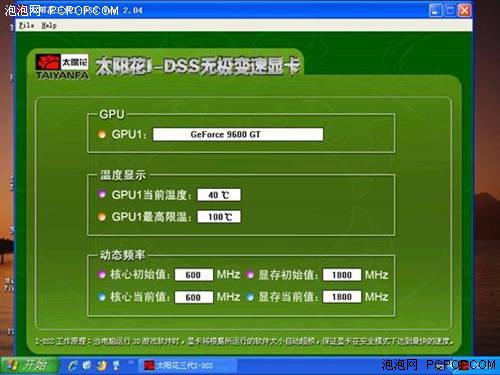Image resolution: width=500 pixels, height=375 pixels.
Task: Open the File menu
Action: coord(26,25)
